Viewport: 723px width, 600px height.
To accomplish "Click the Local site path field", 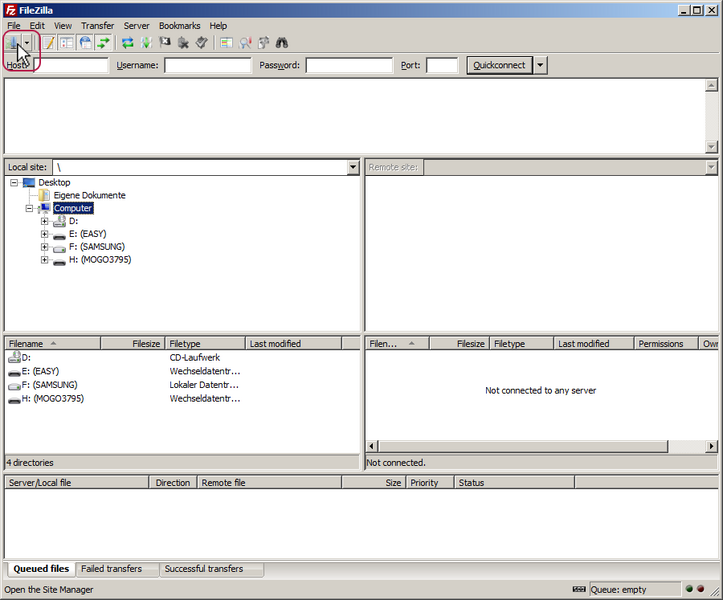I will click(200, 167).
